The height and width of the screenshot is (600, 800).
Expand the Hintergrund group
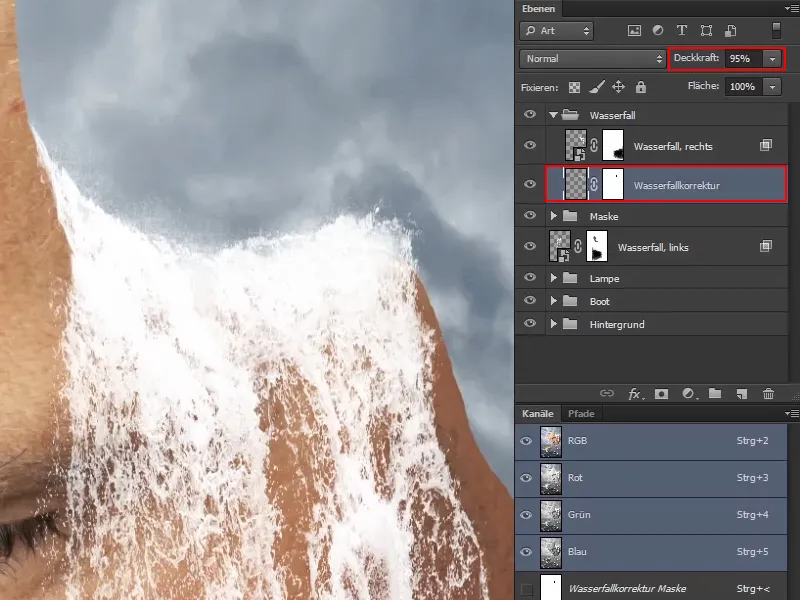(554, 324)
